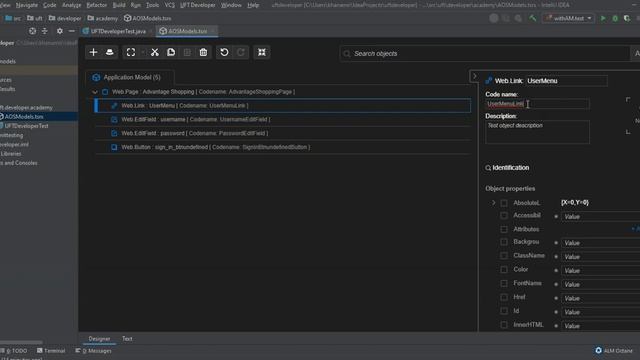
Task: Tick the ClassName property checkbox
Action: pyautogui.click(x=504, y=256)
